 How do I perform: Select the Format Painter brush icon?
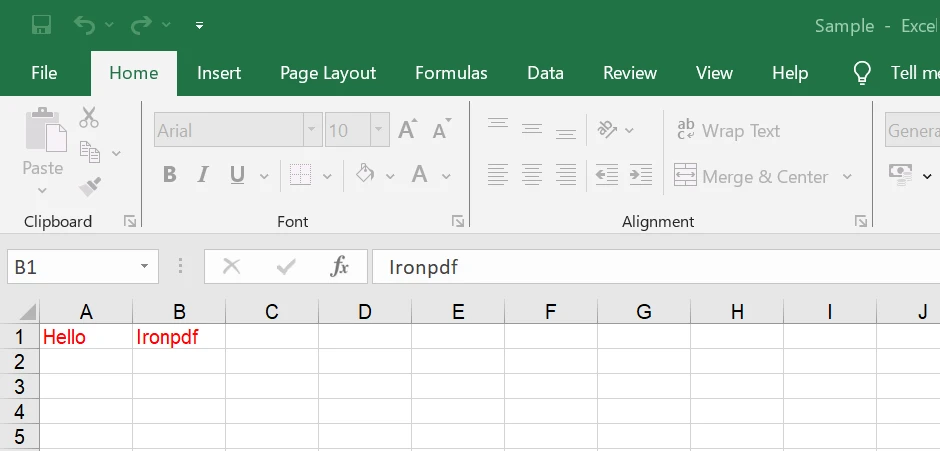[90, 186]
